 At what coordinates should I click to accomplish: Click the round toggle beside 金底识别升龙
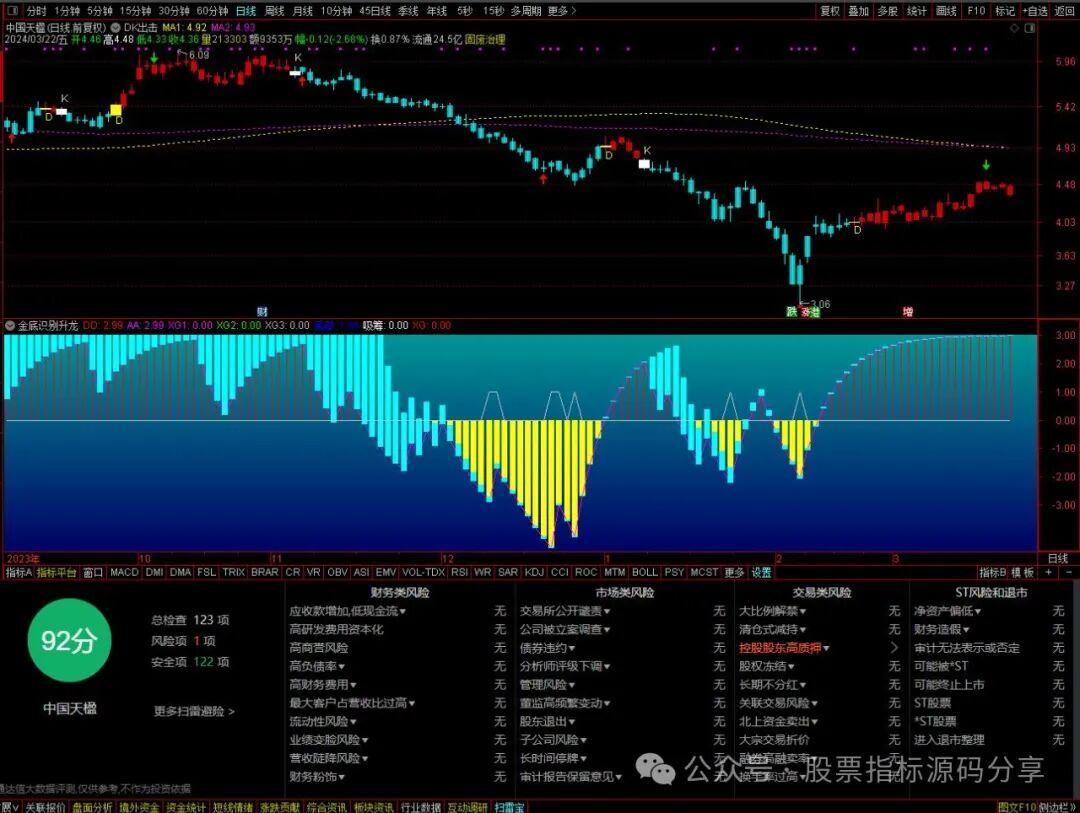[10, 325]
